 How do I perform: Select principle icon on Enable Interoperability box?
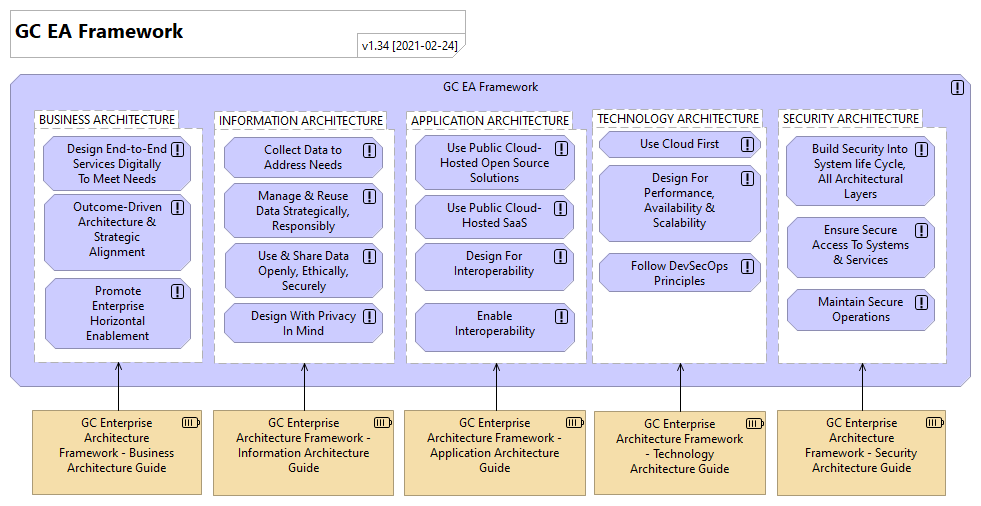click(561, 316)
